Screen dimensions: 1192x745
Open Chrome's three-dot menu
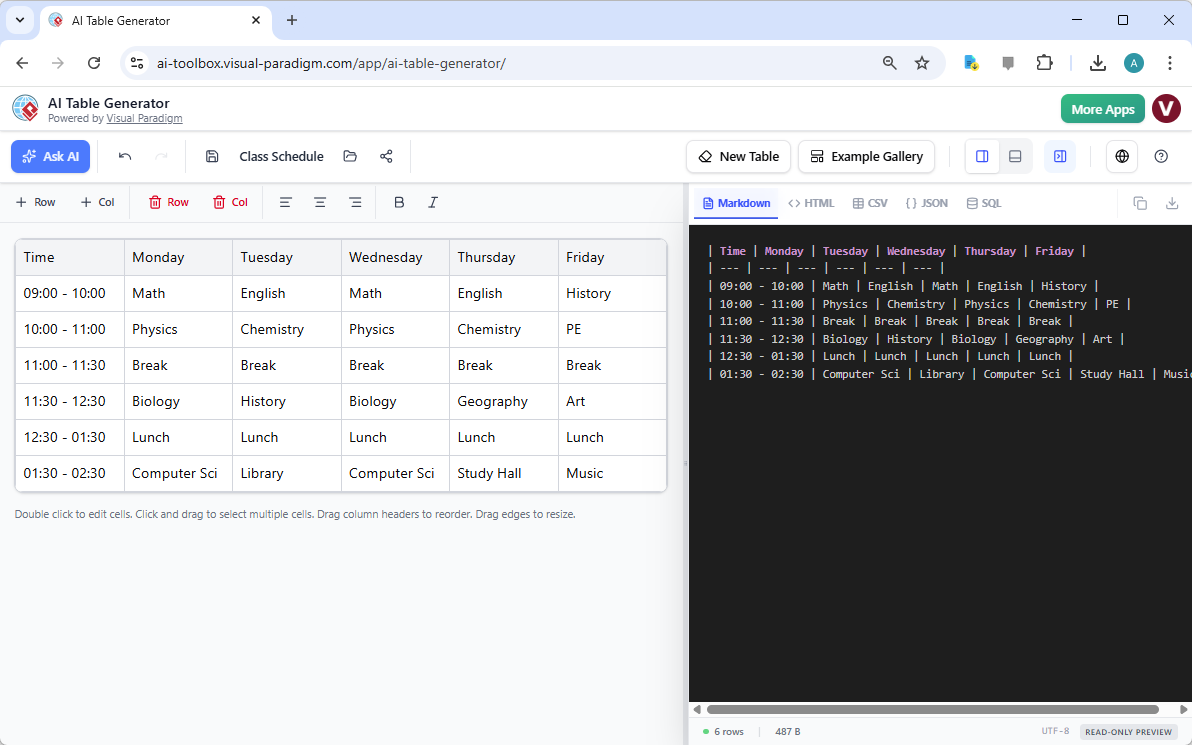point(1170,62)
